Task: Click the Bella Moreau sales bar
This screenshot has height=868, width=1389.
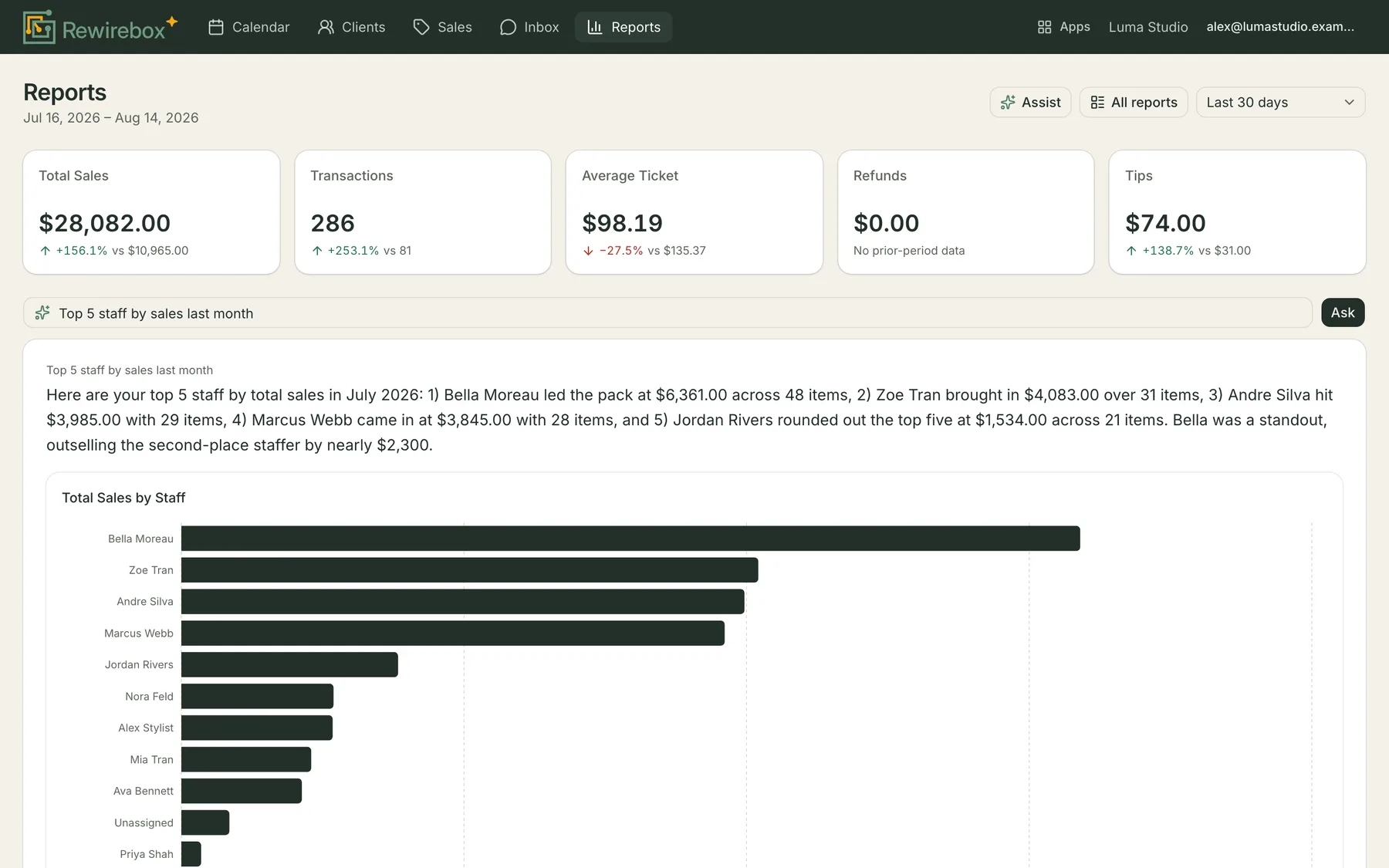Action: click(x=630, y=539)
